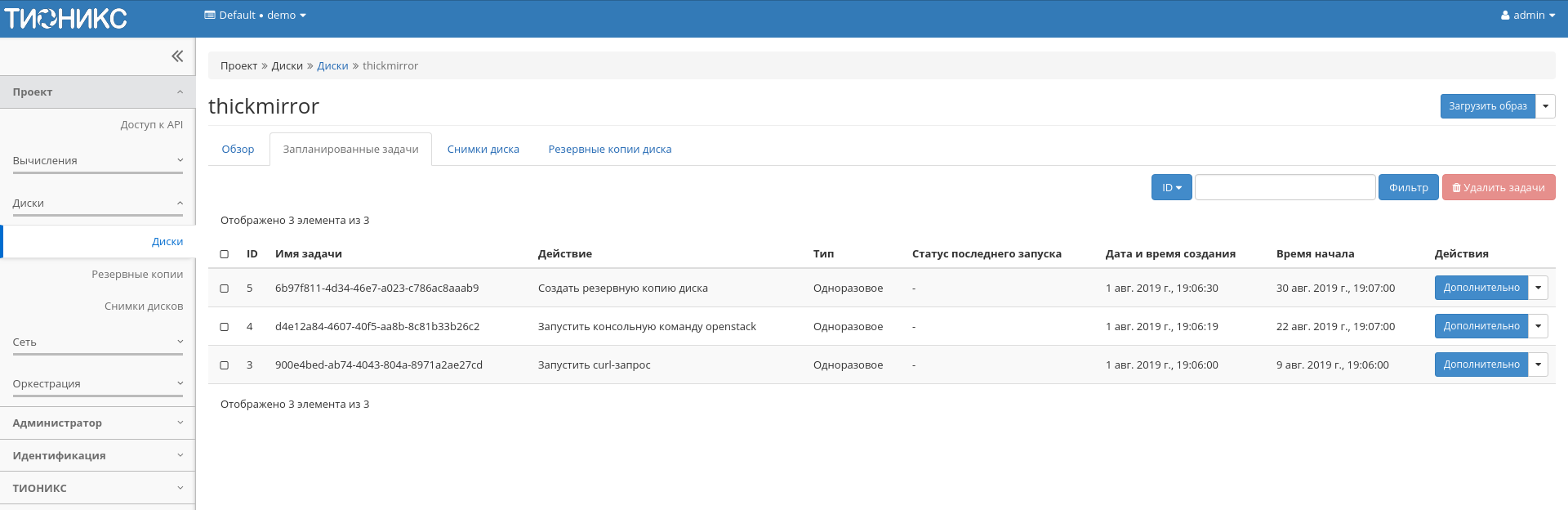Open action caret for task 3
This screenshot has height=510, width=1568.
[1538, 365]
